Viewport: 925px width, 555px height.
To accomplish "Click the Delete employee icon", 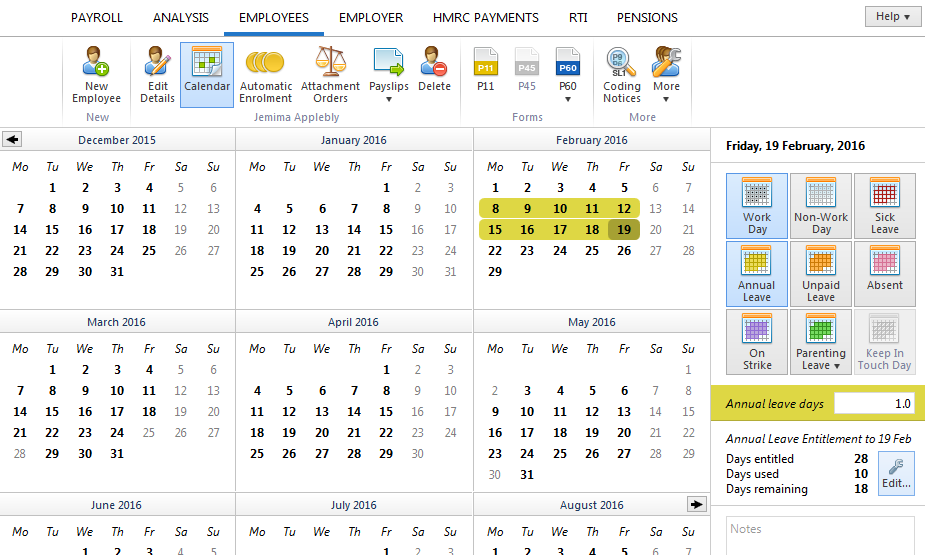I will point(434,62).
